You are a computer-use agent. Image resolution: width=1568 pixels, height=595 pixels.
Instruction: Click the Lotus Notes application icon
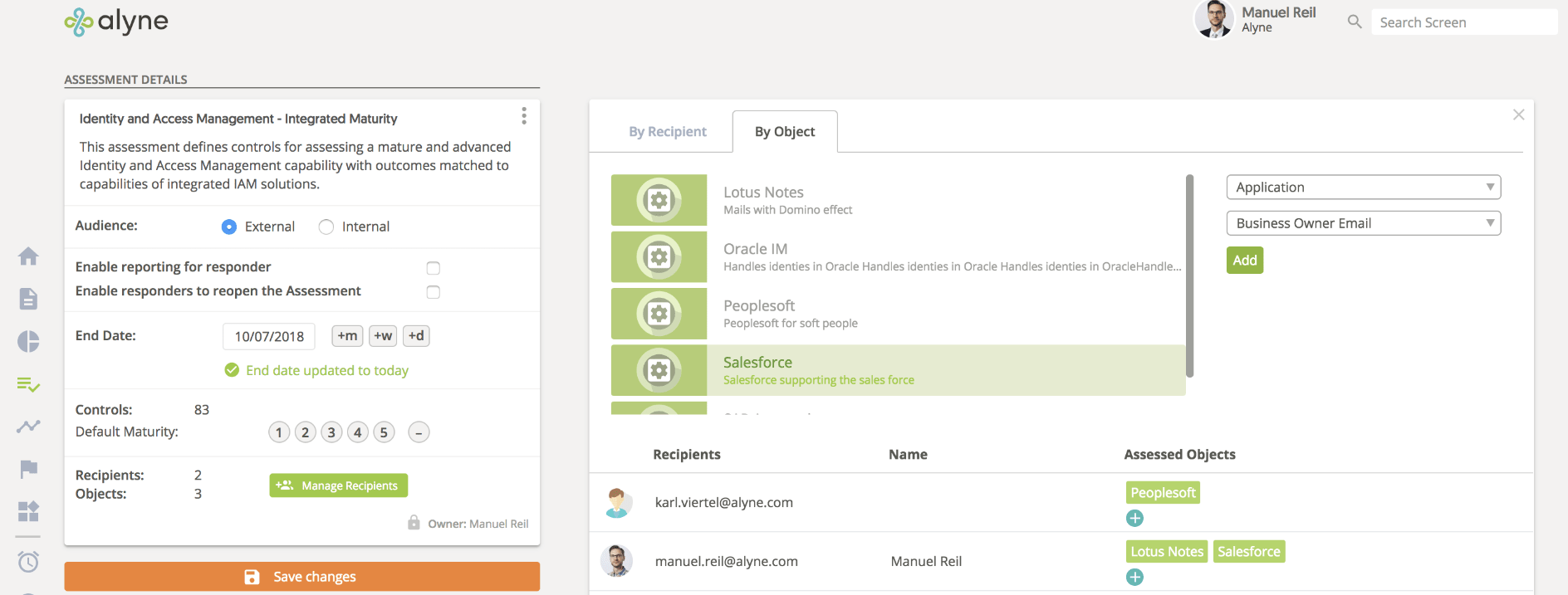coord(659,200)
